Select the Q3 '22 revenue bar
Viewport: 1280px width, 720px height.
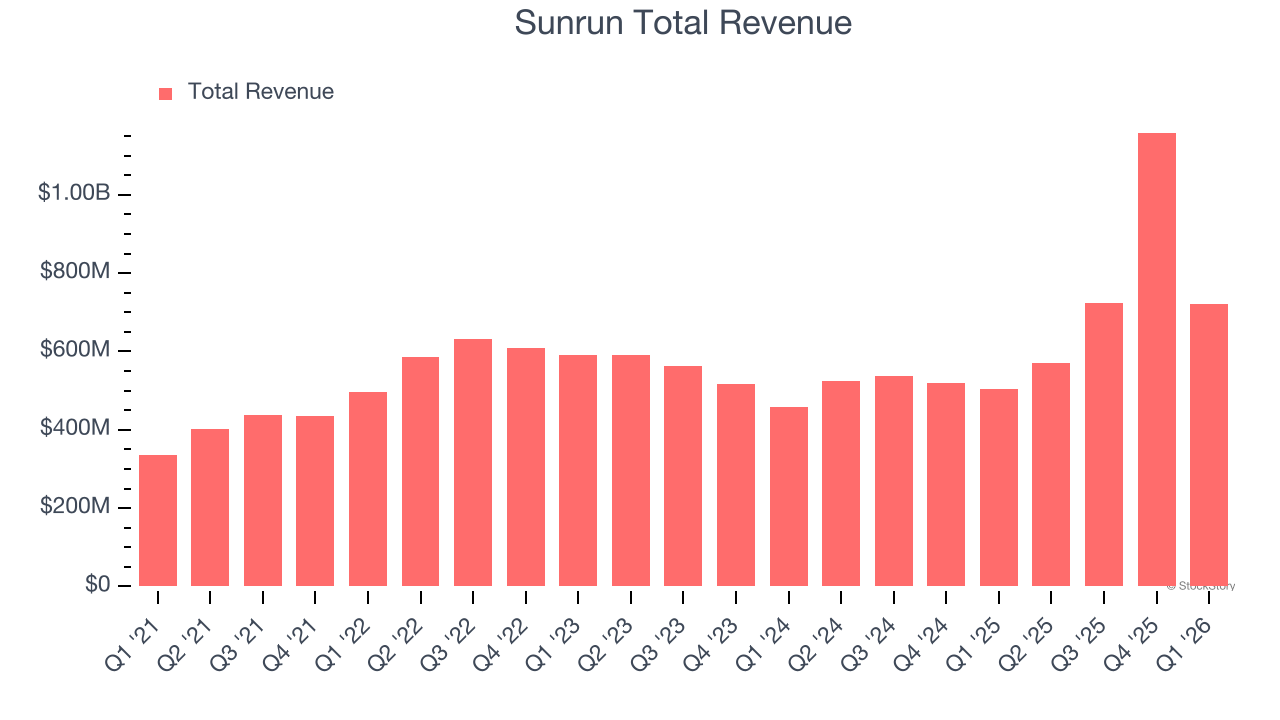(x=473, y=462)
